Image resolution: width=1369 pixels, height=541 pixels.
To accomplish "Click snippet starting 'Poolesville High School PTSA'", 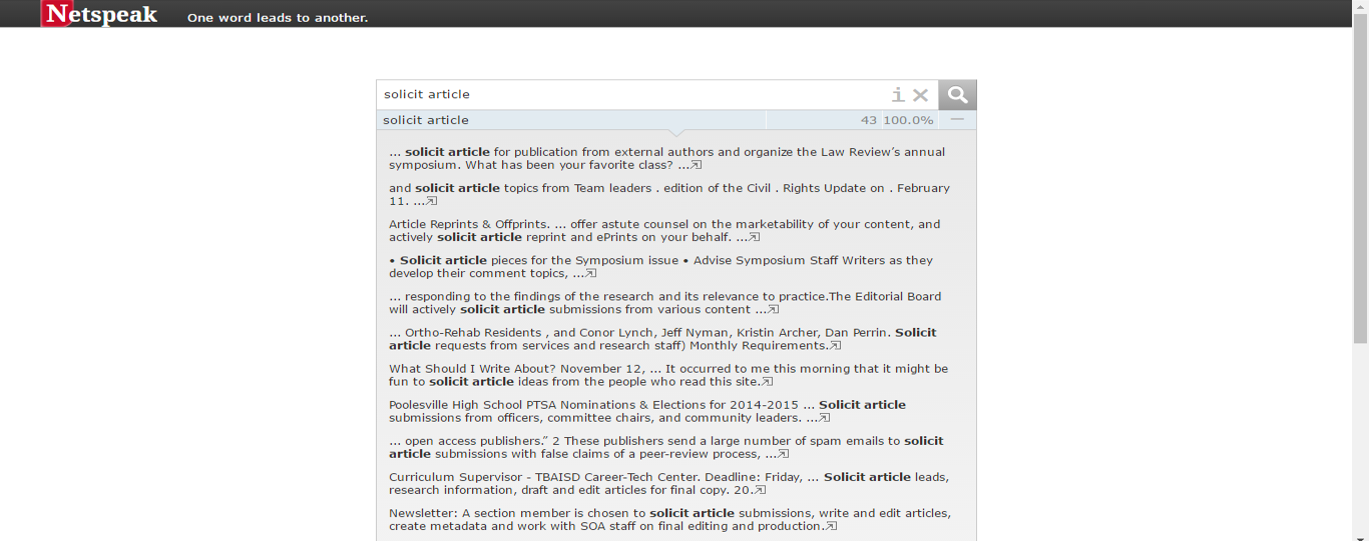I will pyautogui.click(x=647, y=411).
